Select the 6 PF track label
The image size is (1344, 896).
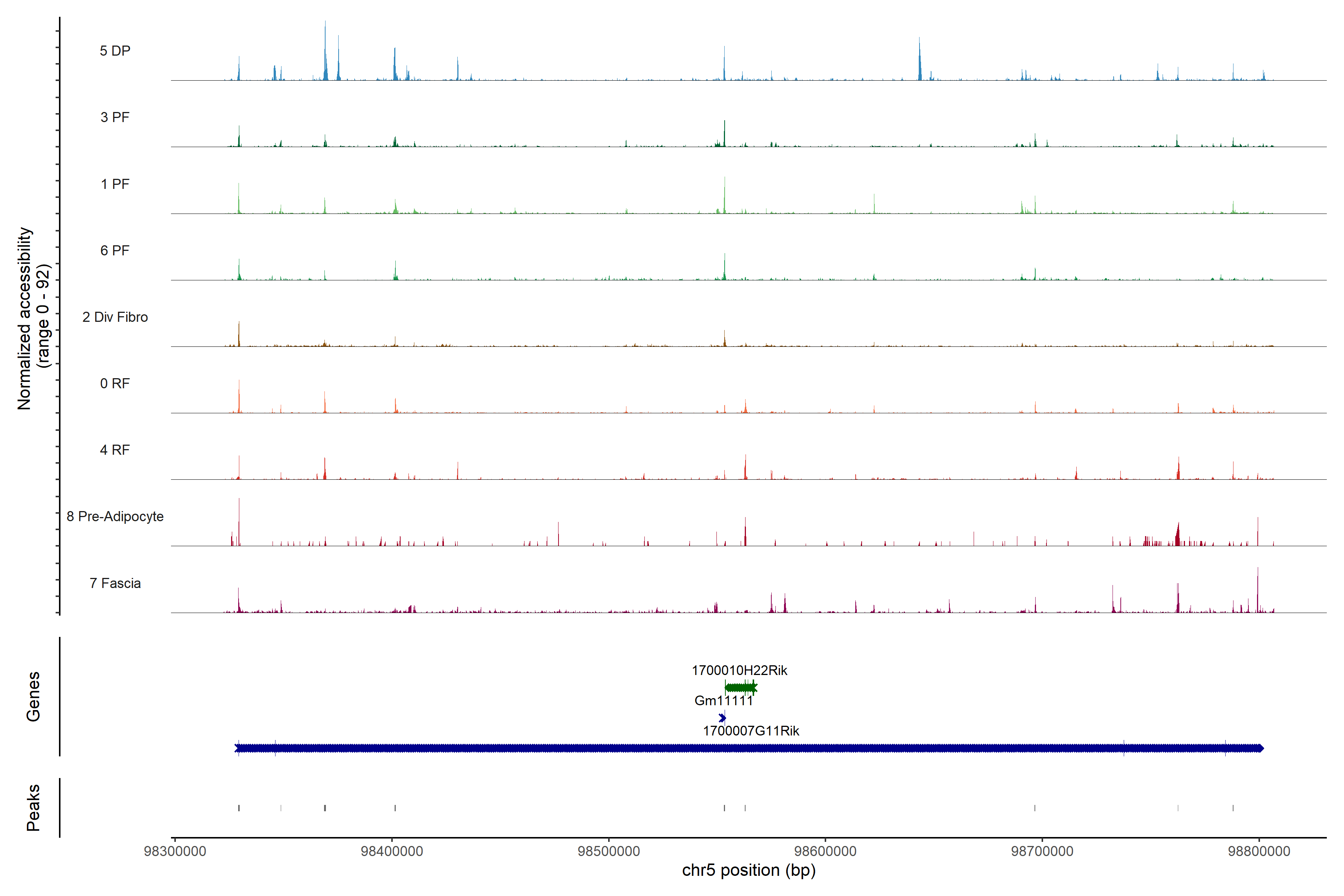115,250
